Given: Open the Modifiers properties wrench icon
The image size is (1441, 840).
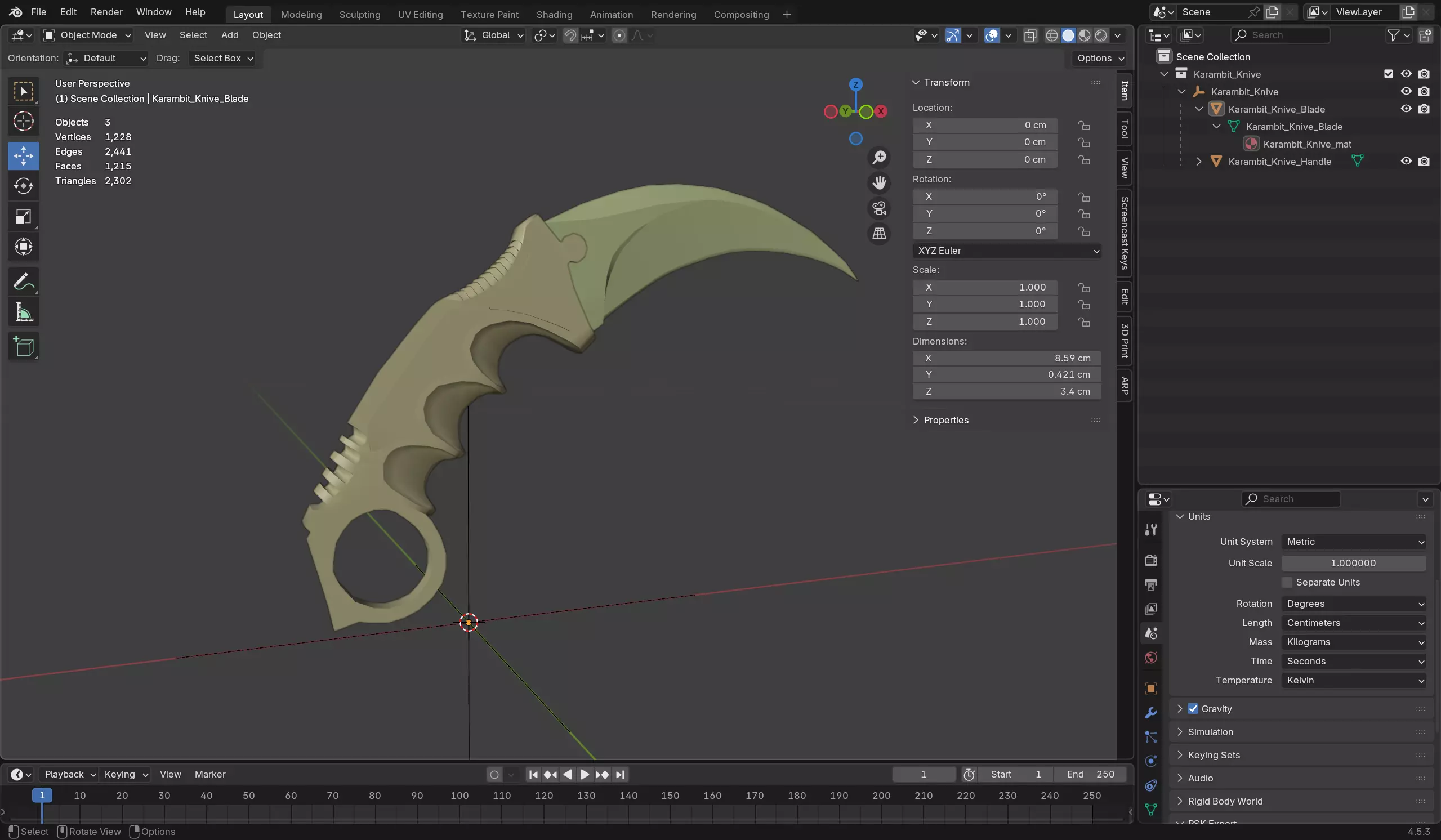Looking at the screenshot, I should 1151,713.
